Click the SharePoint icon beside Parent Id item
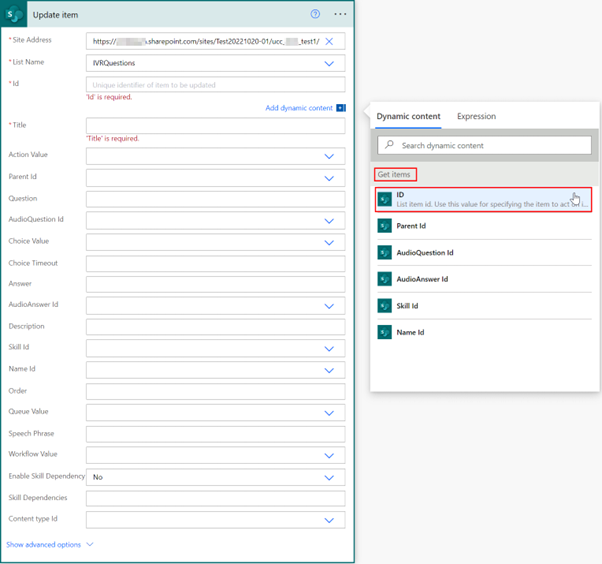Viewport: 602px width, 564px height. (x=384, y=226)
